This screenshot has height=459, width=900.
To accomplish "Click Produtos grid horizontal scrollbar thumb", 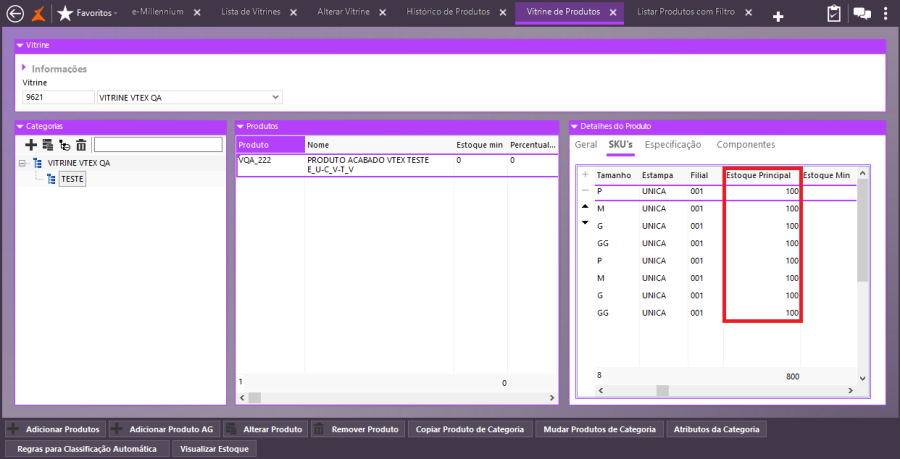I will (x=255, y=397).
